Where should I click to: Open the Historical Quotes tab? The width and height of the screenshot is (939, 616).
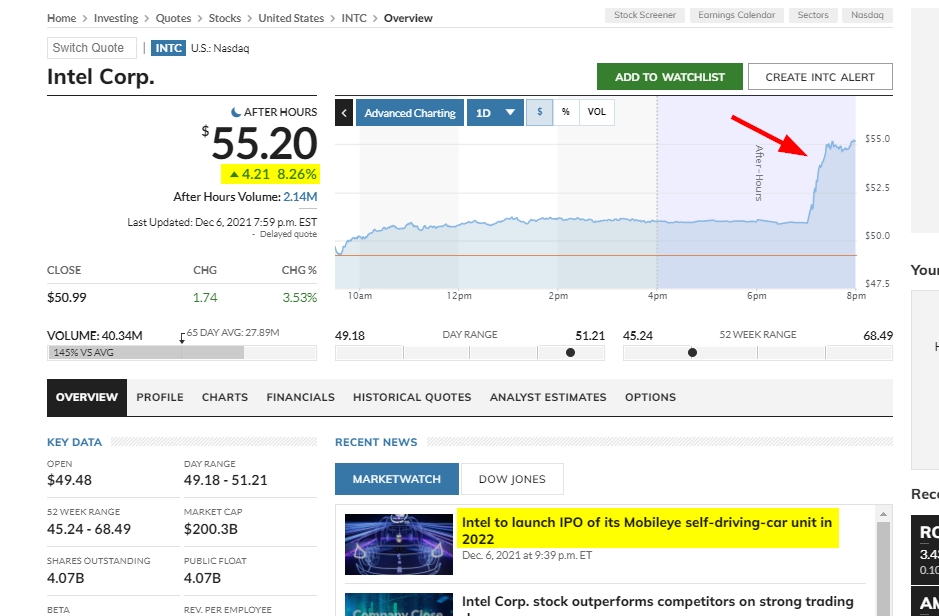click(x=412, y=397)
